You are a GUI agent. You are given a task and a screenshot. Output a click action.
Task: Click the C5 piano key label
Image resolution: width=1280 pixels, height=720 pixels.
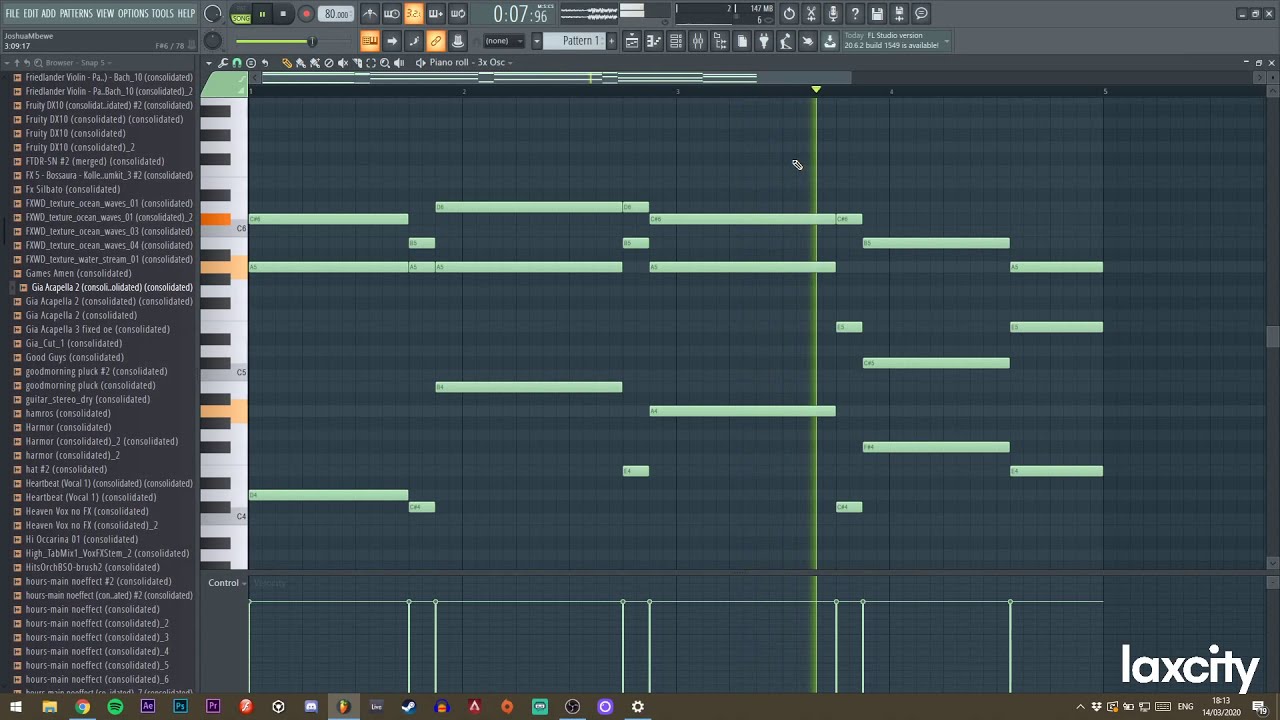[241, 373]
